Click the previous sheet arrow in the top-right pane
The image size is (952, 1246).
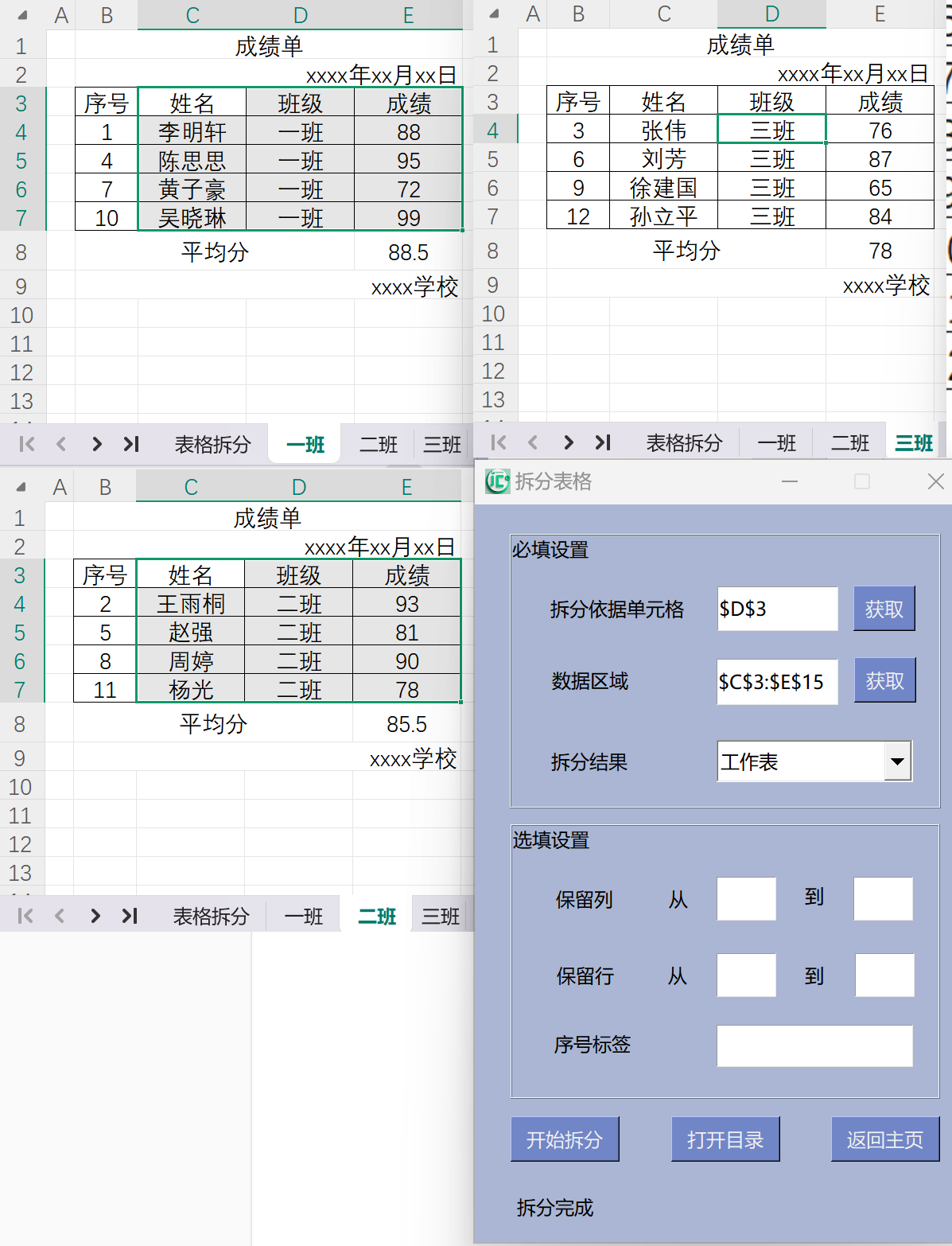pyautogui.click(x=532, y=442)
